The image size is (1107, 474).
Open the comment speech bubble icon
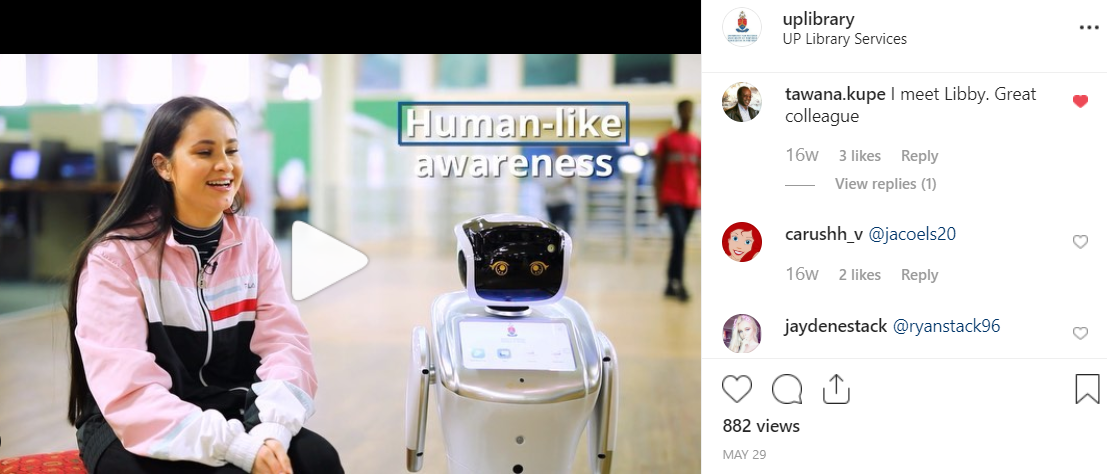786,389
